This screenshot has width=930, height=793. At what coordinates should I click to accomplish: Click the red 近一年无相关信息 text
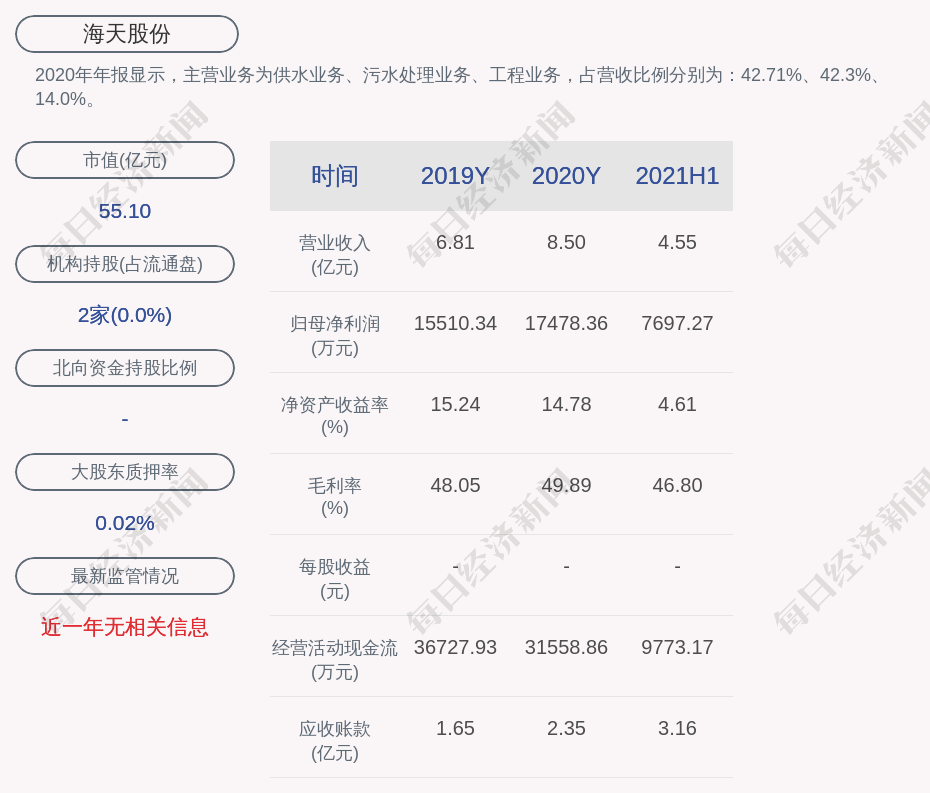coord(125,627)
